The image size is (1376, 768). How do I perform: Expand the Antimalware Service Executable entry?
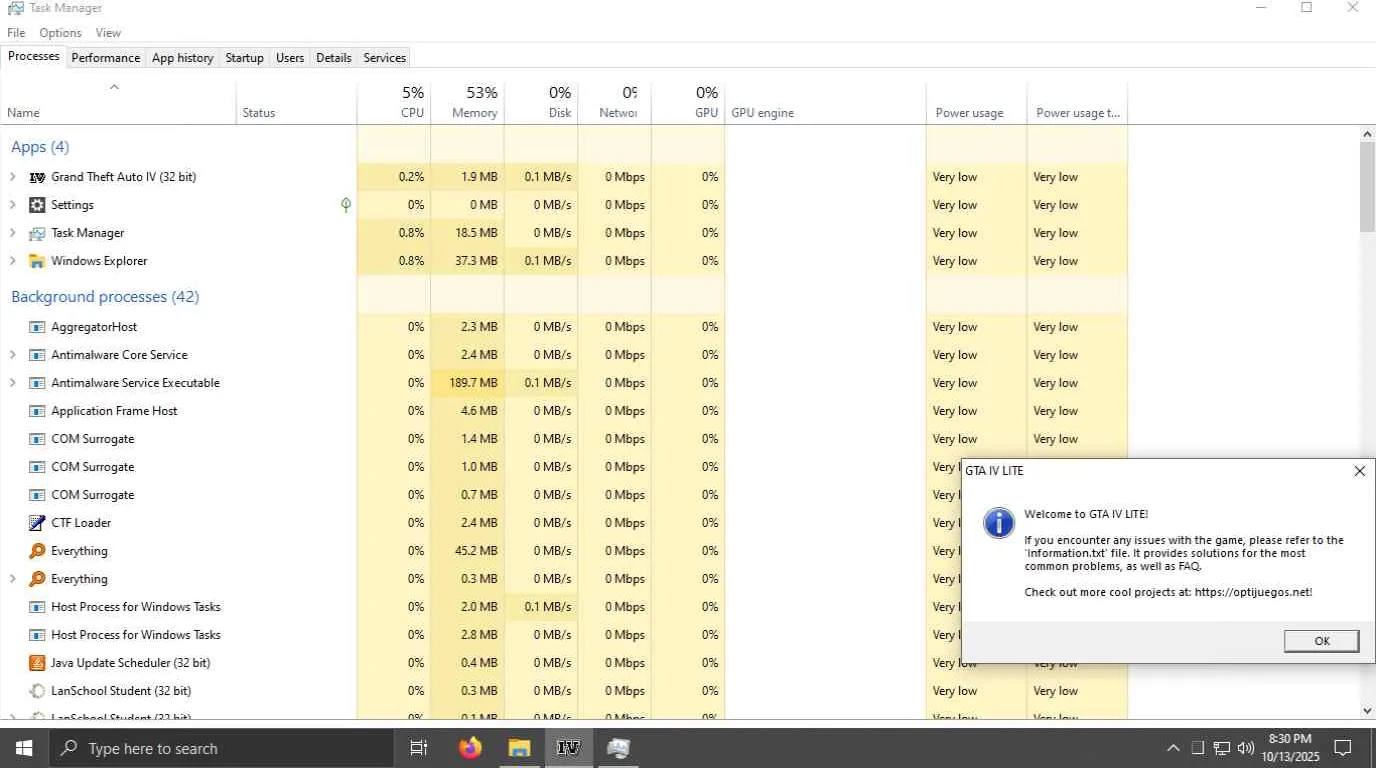pyautogui.click(x=12, y=383)
